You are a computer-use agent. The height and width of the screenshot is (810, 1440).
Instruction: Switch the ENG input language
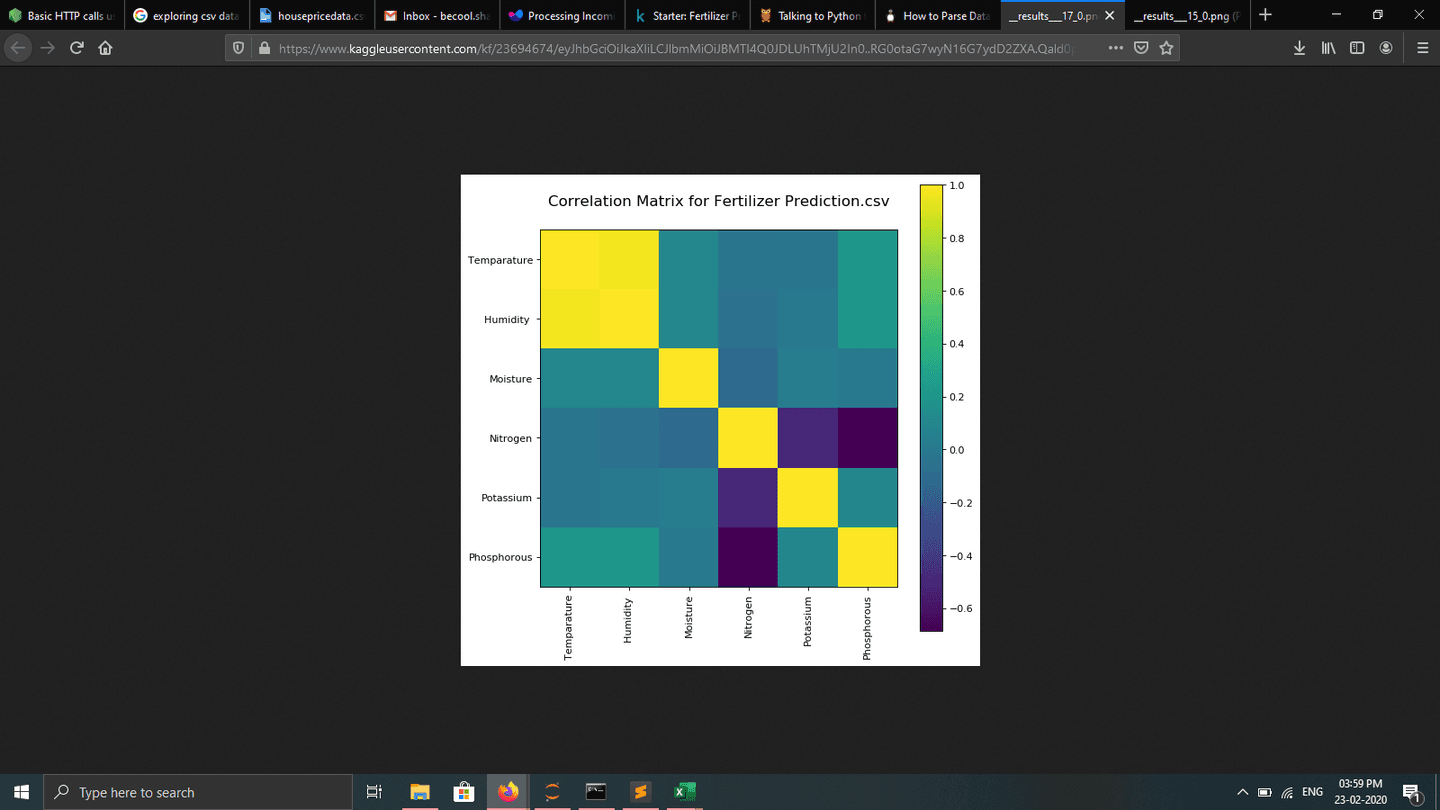point(1312,792)
